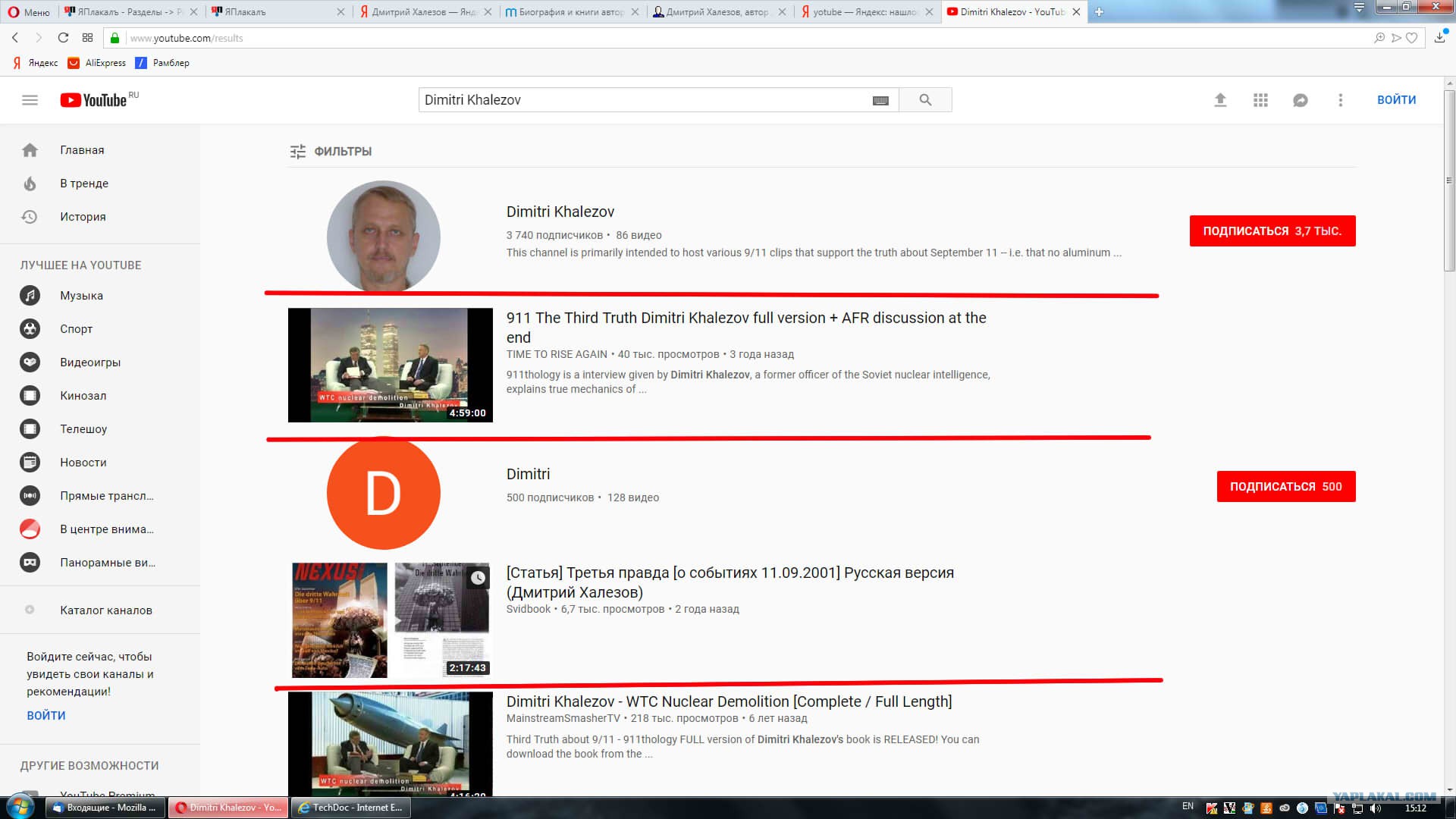Open the Opera Меню menu
1456x819 pixels.
click(29, 12)
